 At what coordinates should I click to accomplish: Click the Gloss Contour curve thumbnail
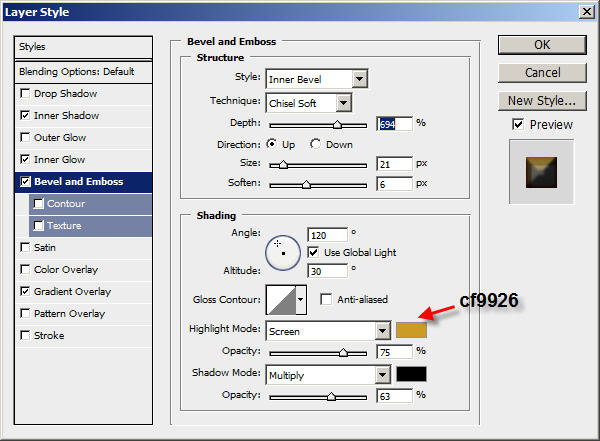[x=281, y=300]
